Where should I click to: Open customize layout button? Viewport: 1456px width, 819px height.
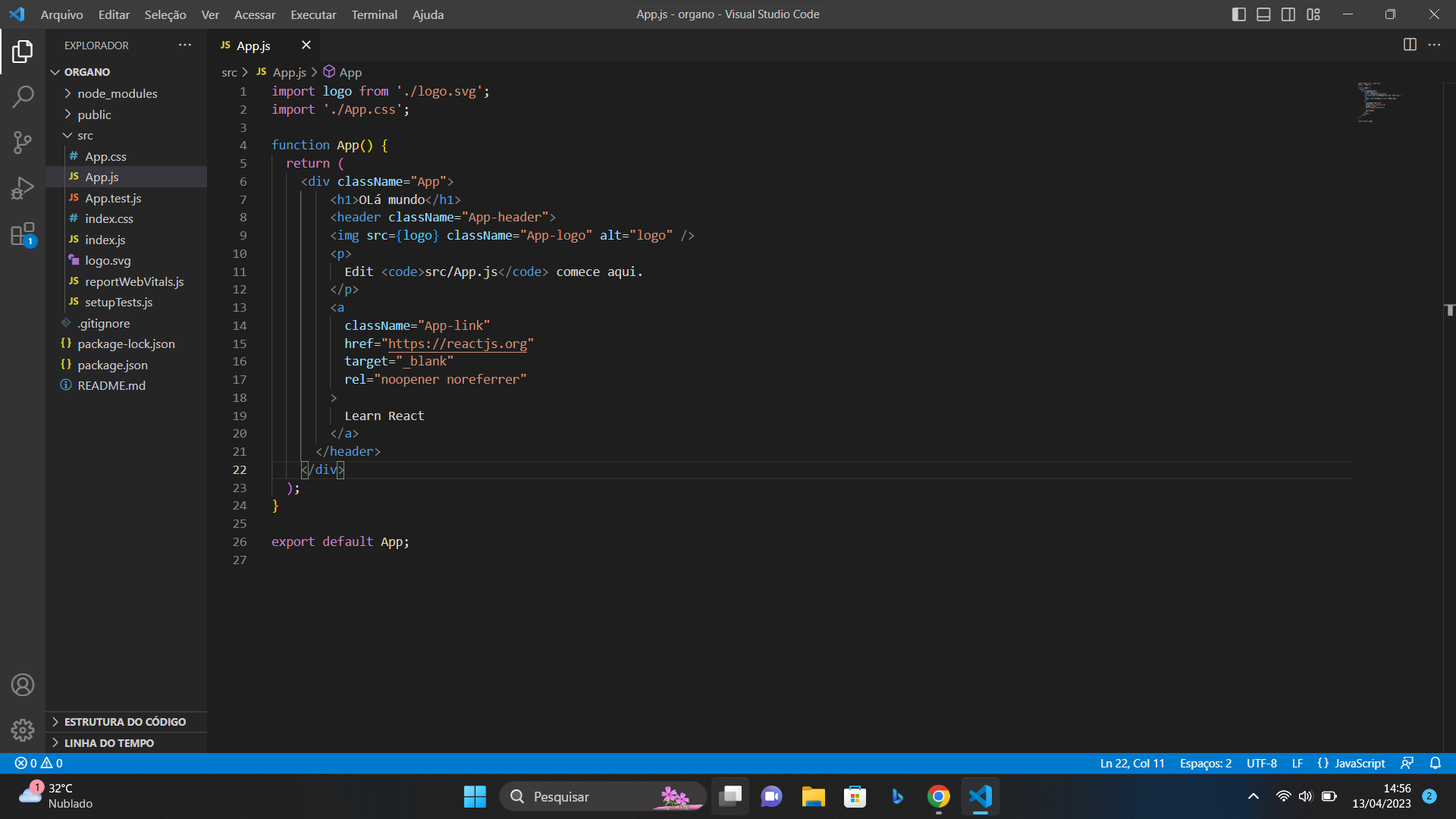tap(1313, 14)
